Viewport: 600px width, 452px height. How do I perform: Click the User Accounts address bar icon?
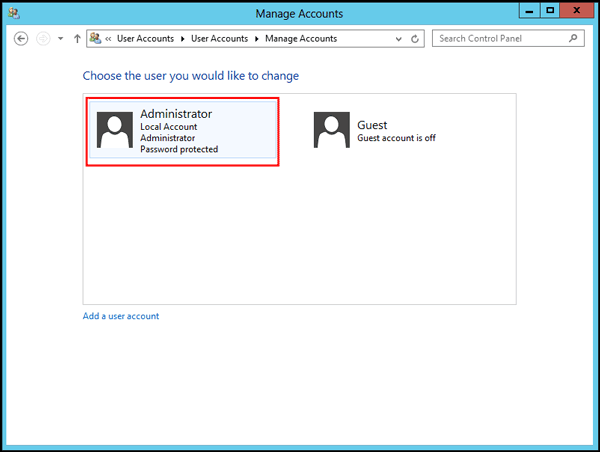(x=95, y=38)
